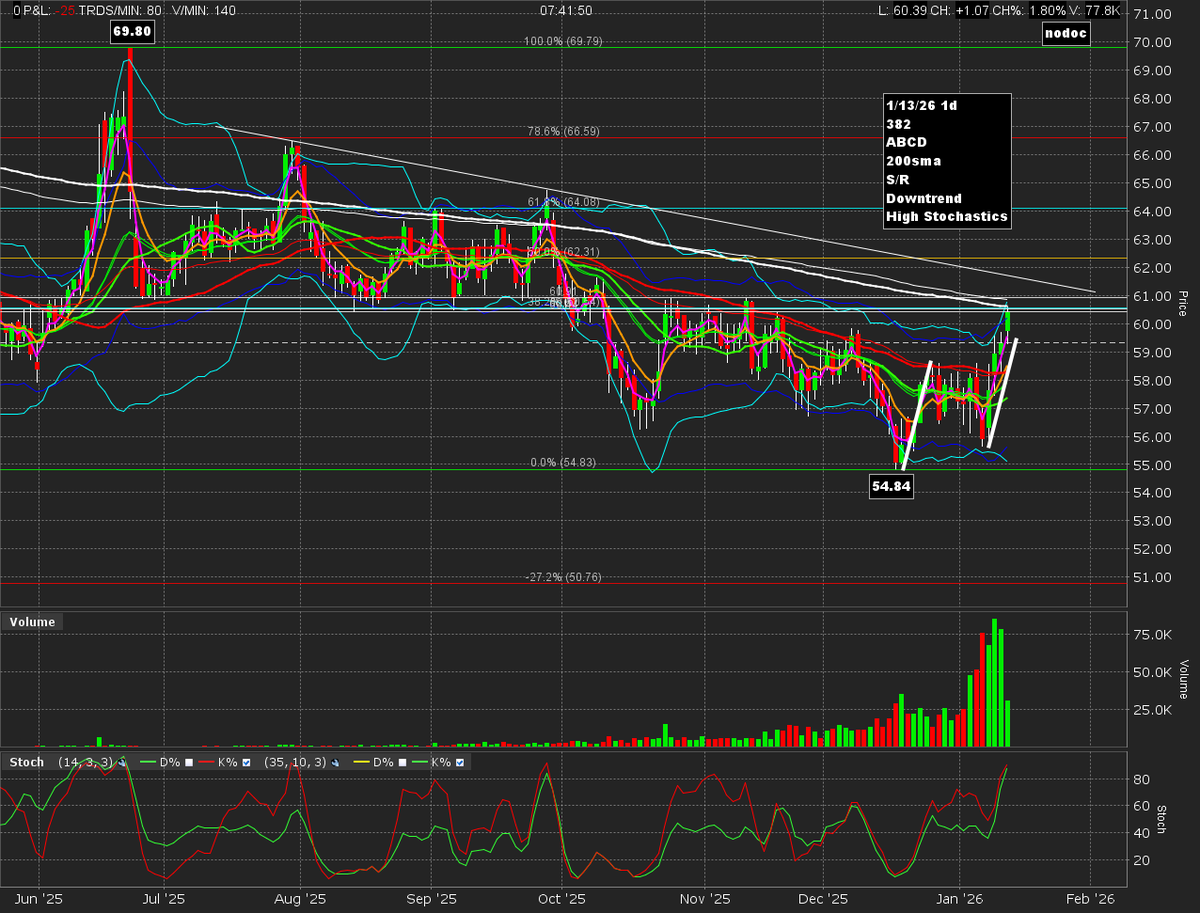The width and height of the screenshot is (1200, 913).
Task: Select the nodoc label box
Action: (1066, 34)
